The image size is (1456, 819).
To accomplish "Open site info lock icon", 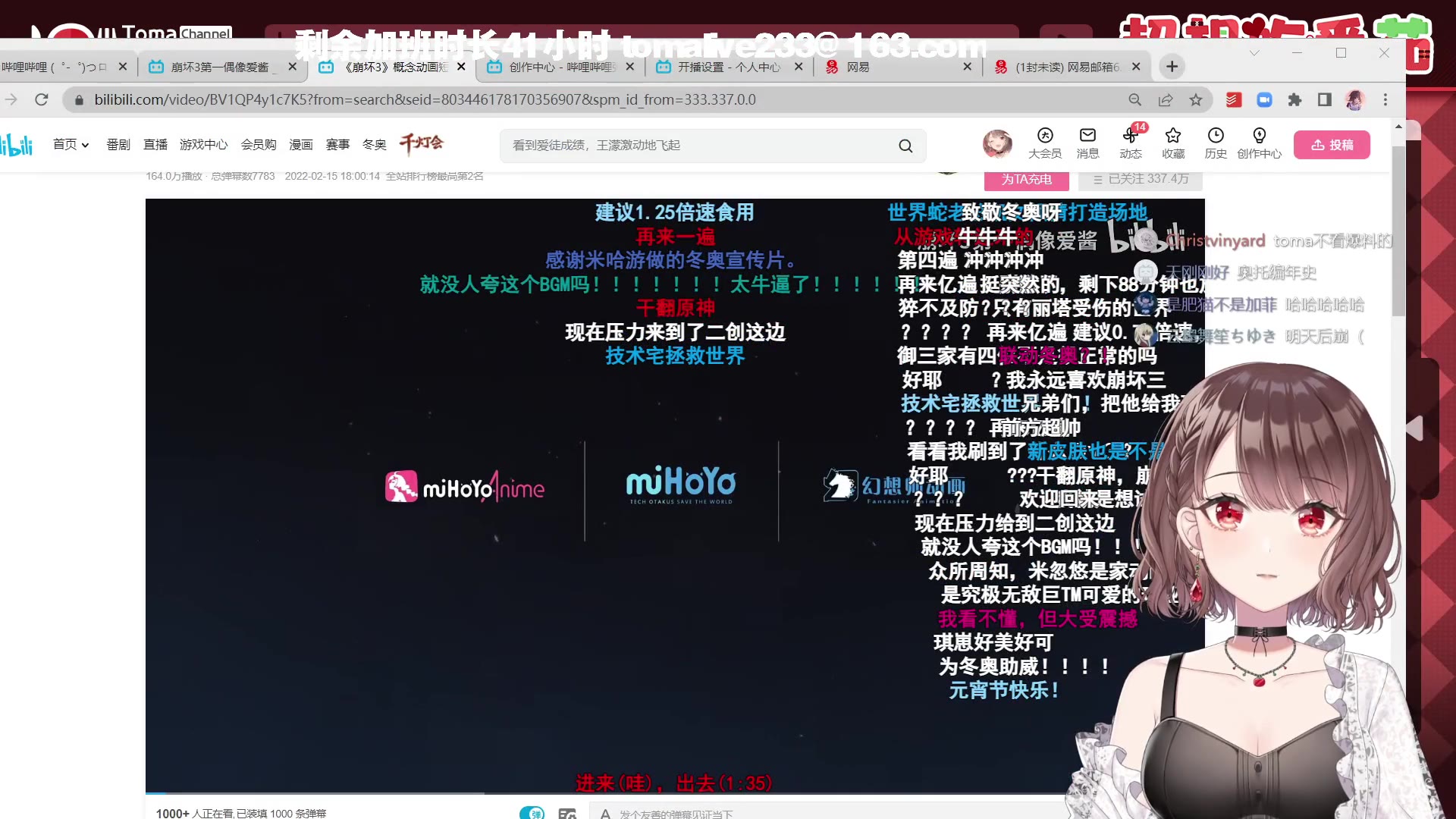I will [x=79, y=99].
